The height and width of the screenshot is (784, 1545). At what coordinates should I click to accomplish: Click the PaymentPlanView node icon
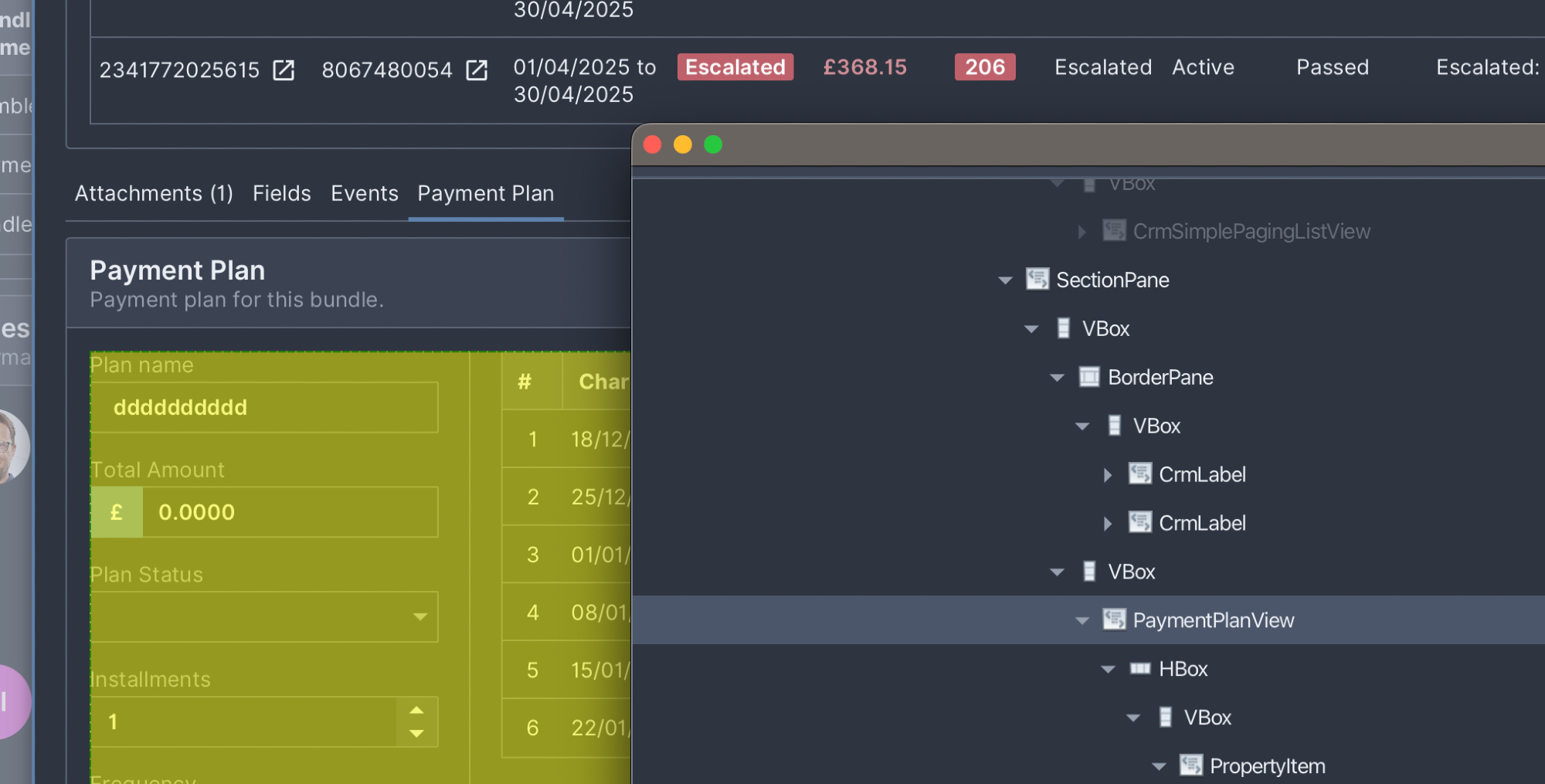[1114, 620]
